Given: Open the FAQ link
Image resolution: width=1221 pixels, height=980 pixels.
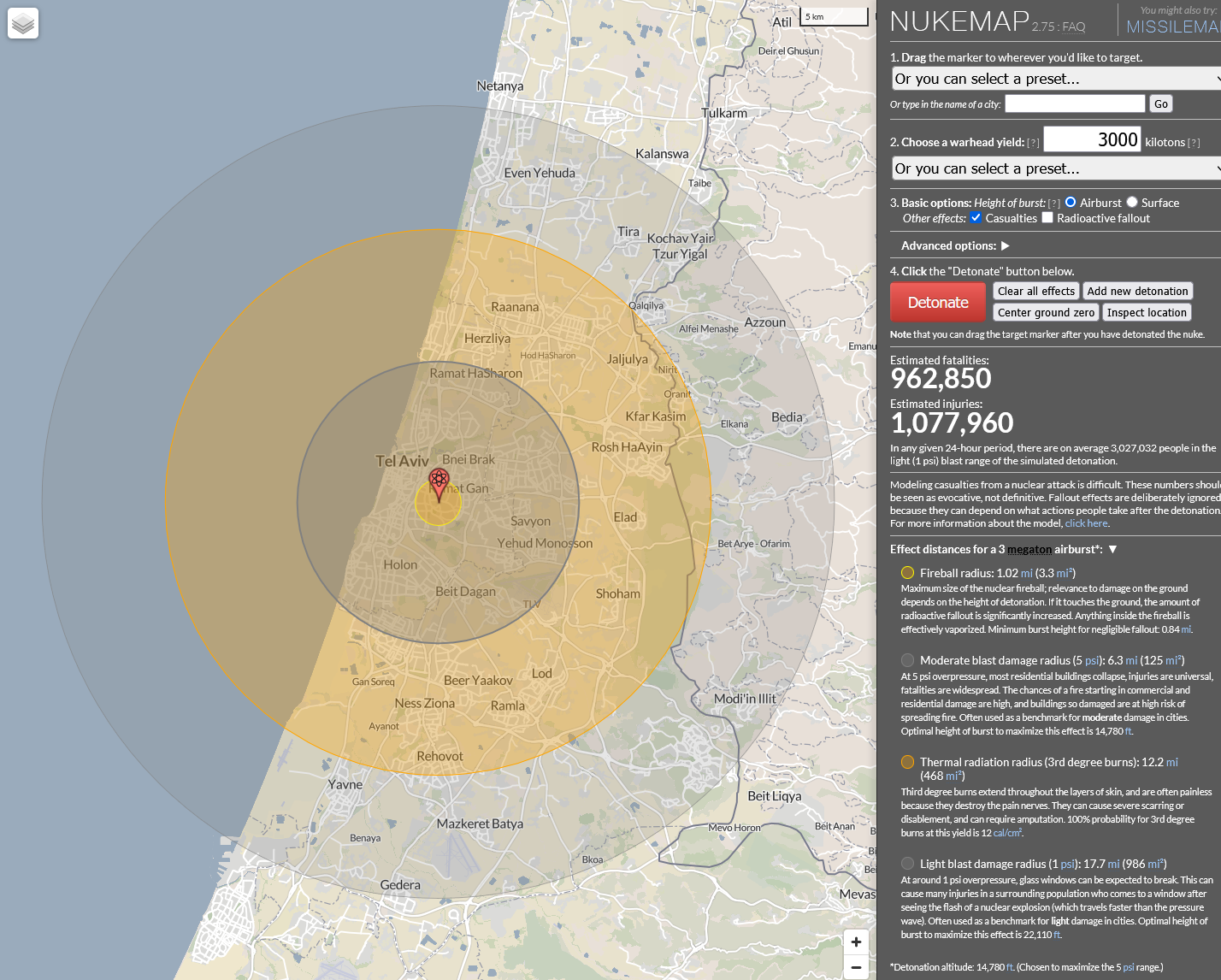Looking at the screenshot, I should click(1074, 27).
